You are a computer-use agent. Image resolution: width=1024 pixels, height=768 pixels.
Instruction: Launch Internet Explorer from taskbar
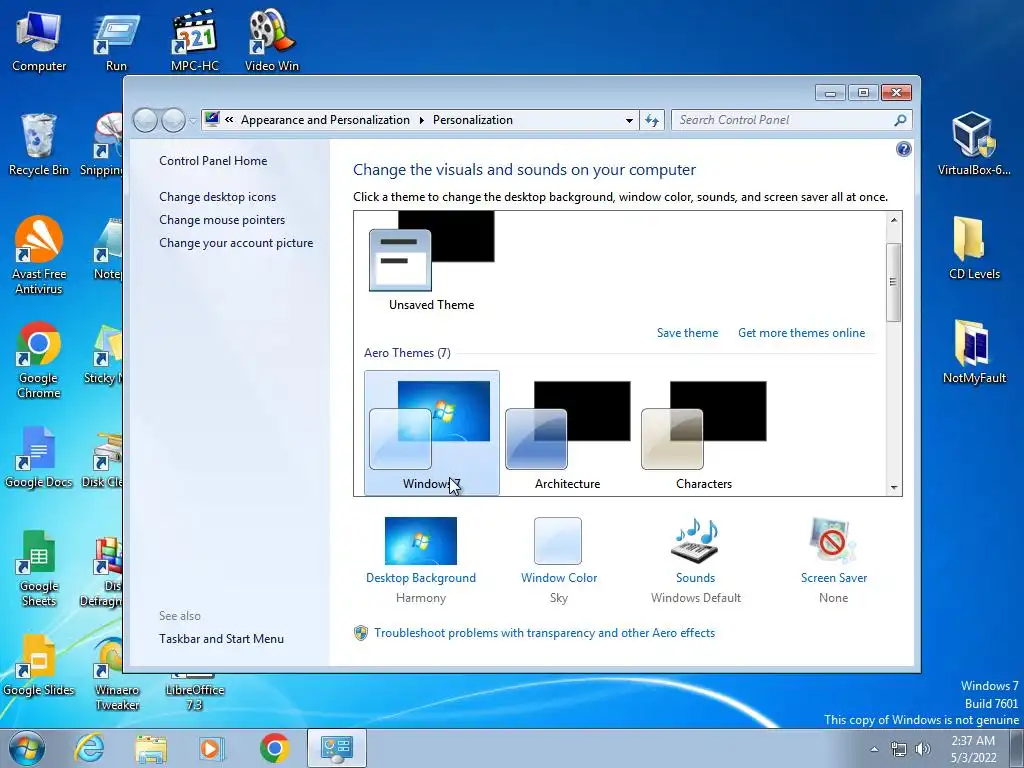(x=89, y=748)
